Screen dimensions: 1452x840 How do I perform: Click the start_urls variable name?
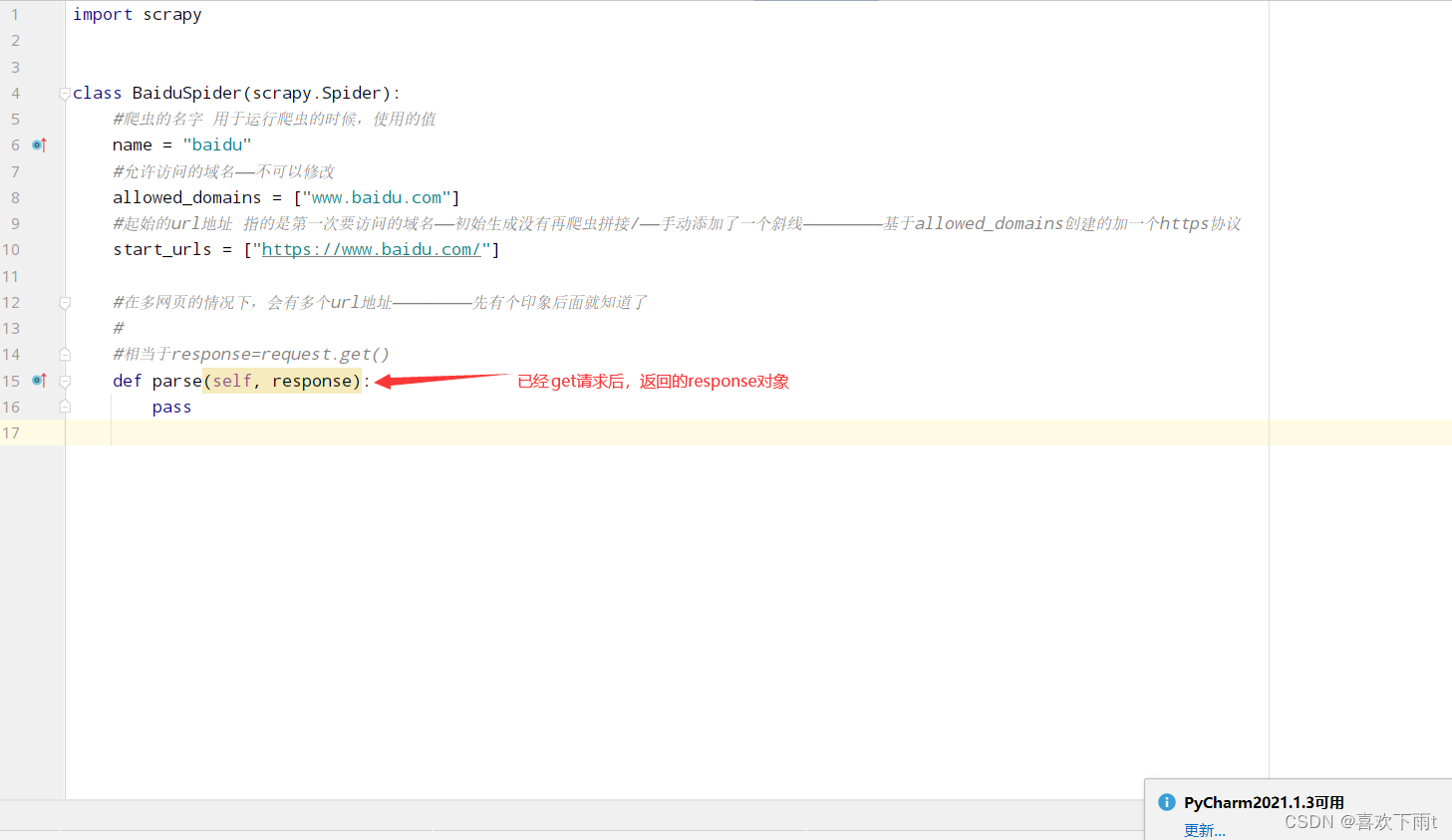[162, 249]
